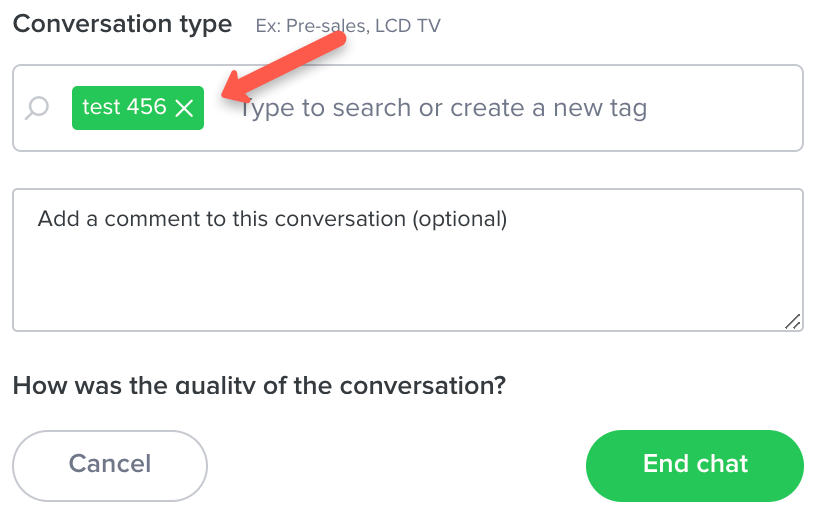This screenshot has width=820, height=514.
Task: Remove the test 456 tag with its X
Action: pos(184,108)
